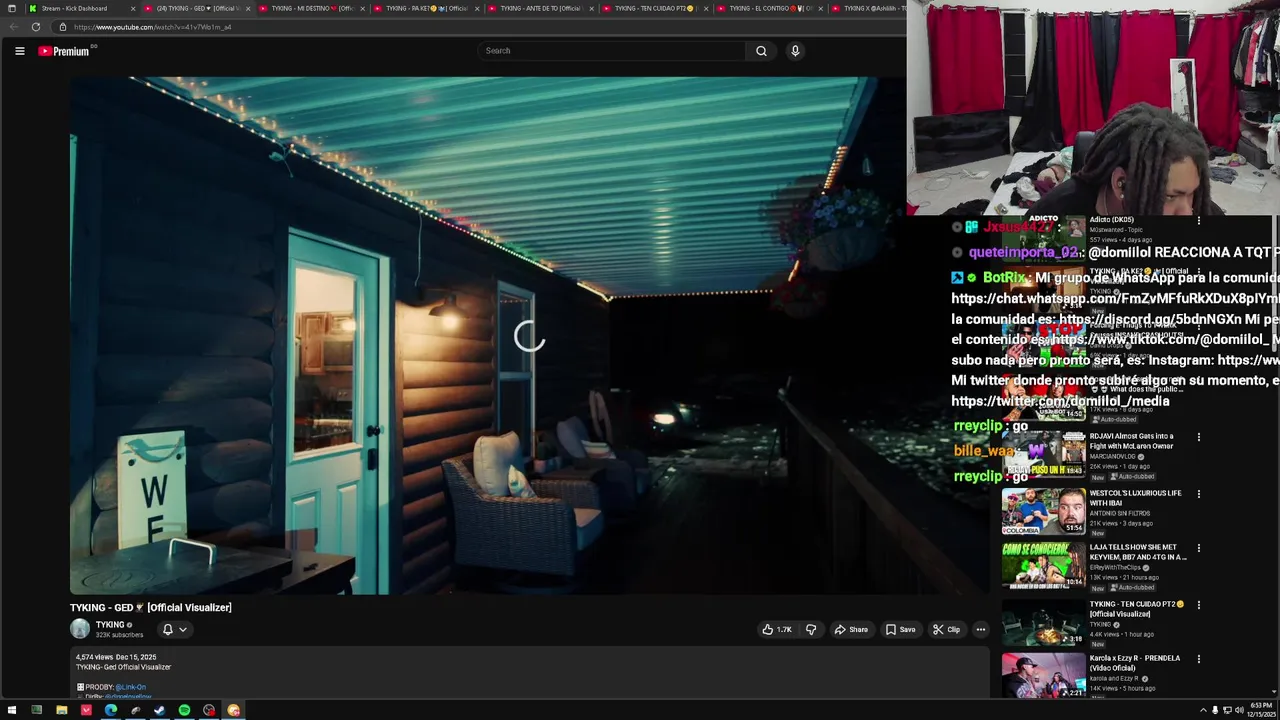The image size is (1280, 720).
Task: Open the Share dialog for the video
Action: [851, 629]
